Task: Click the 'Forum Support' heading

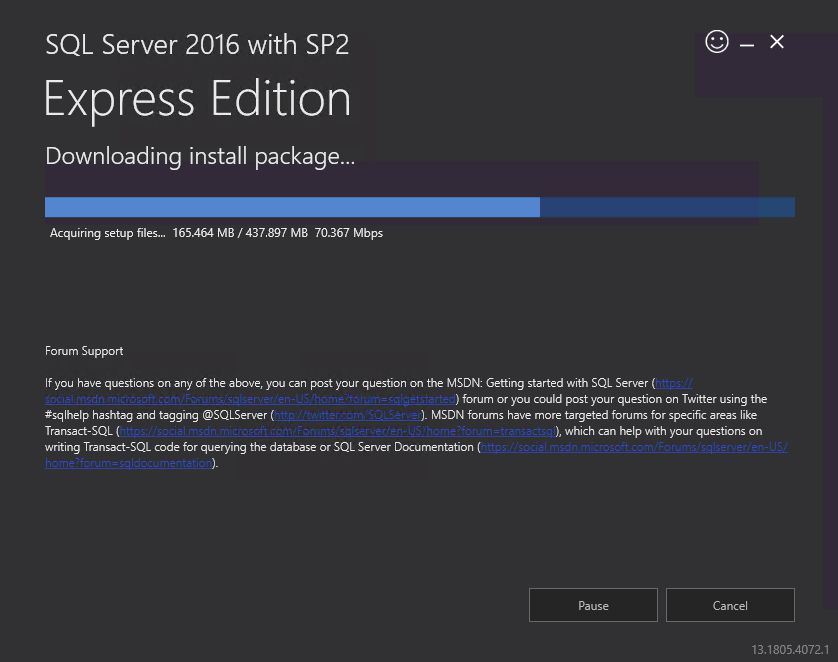Action: (84, 351)
